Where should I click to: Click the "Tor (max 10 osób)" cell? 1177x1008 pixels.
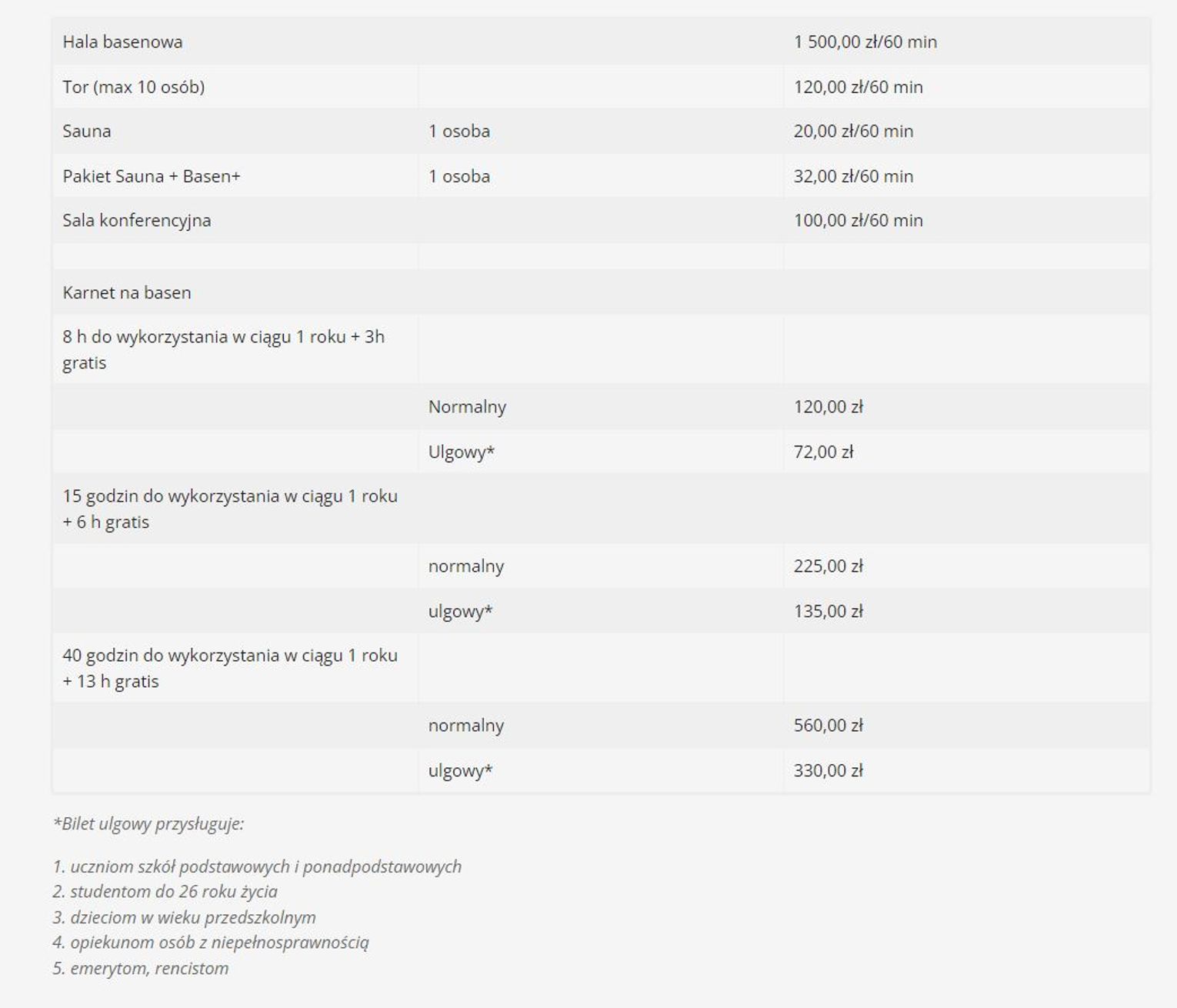pyautogui.click(x=133, y=87)
